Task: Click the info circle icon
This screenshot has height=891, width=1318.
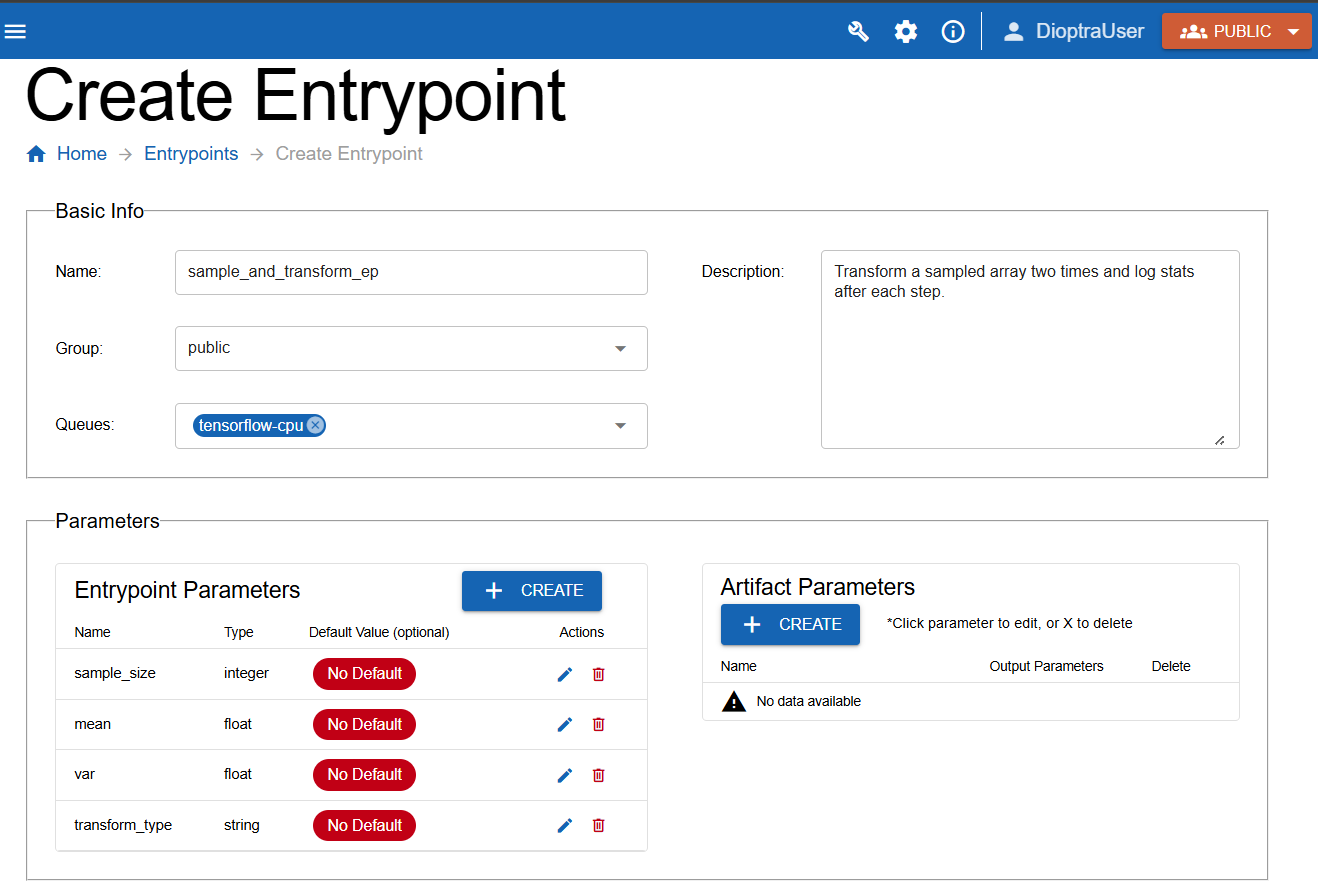Action: 953,32
